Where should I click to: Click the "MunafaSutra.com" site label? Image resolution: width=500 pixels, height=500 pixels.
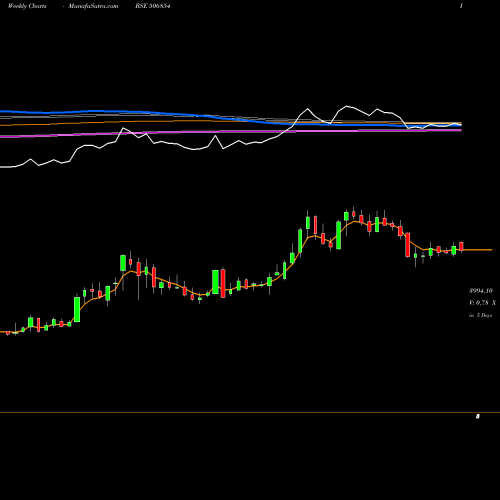[93, 6]
